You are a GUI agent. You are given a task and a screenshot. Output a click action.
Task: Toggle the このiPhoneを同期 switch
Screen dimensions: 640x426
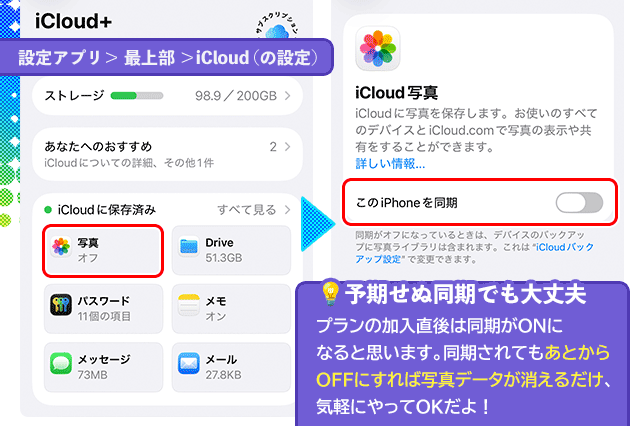click(x=579, y=203)
